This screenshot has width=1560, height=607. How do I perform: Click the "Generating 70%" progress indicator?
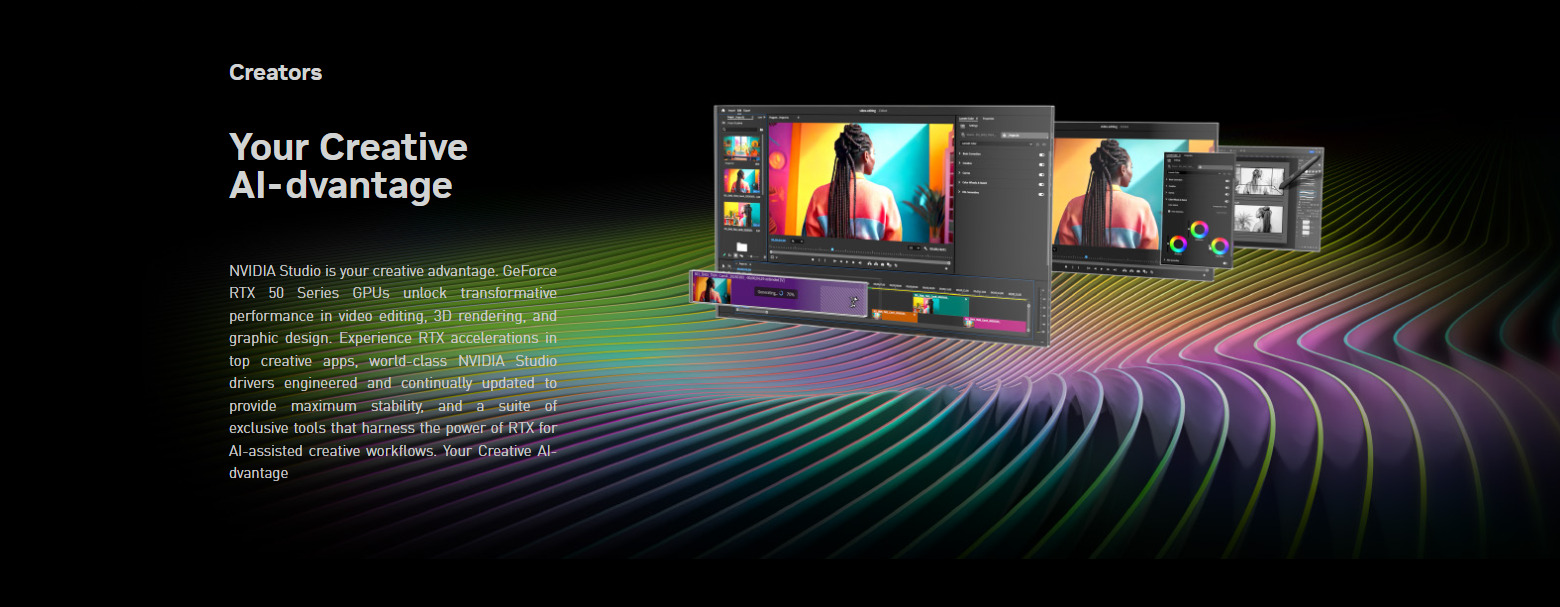click(776, 293)
